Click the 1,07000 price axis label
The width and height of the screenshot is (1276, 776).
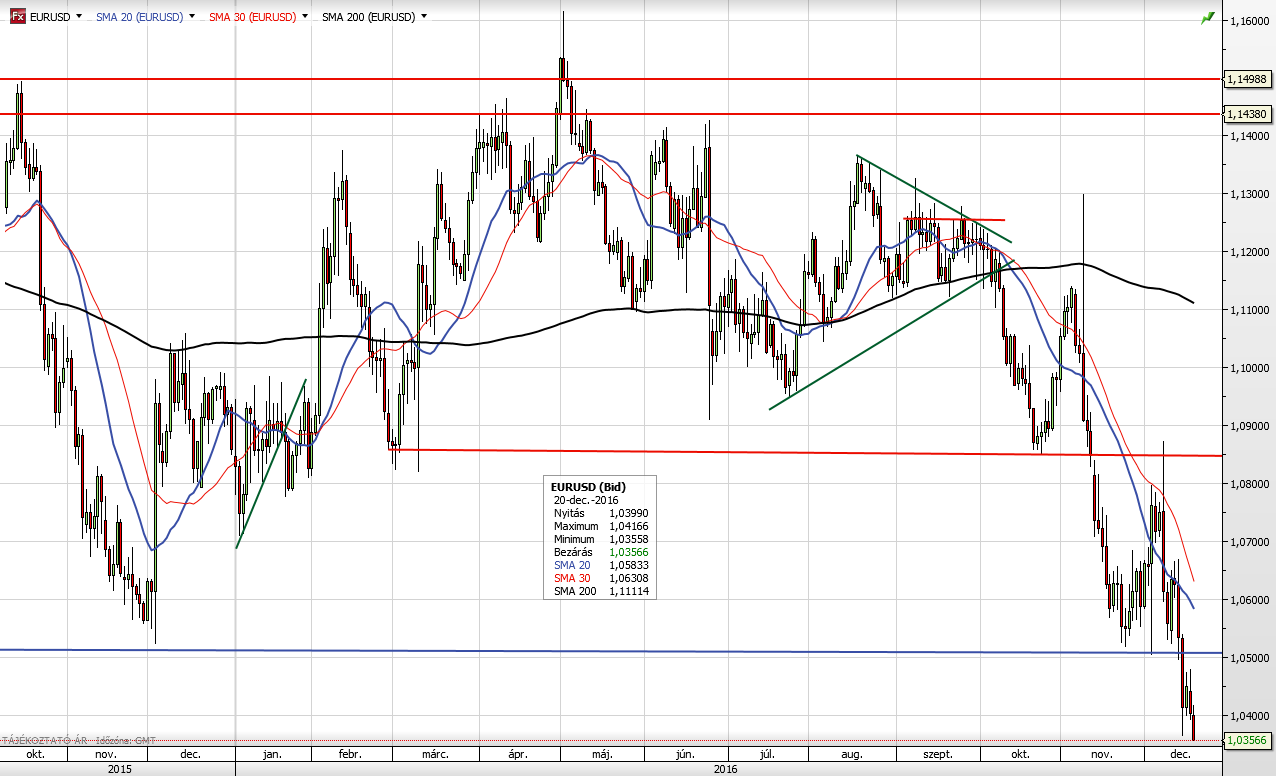click(1249, 542)
